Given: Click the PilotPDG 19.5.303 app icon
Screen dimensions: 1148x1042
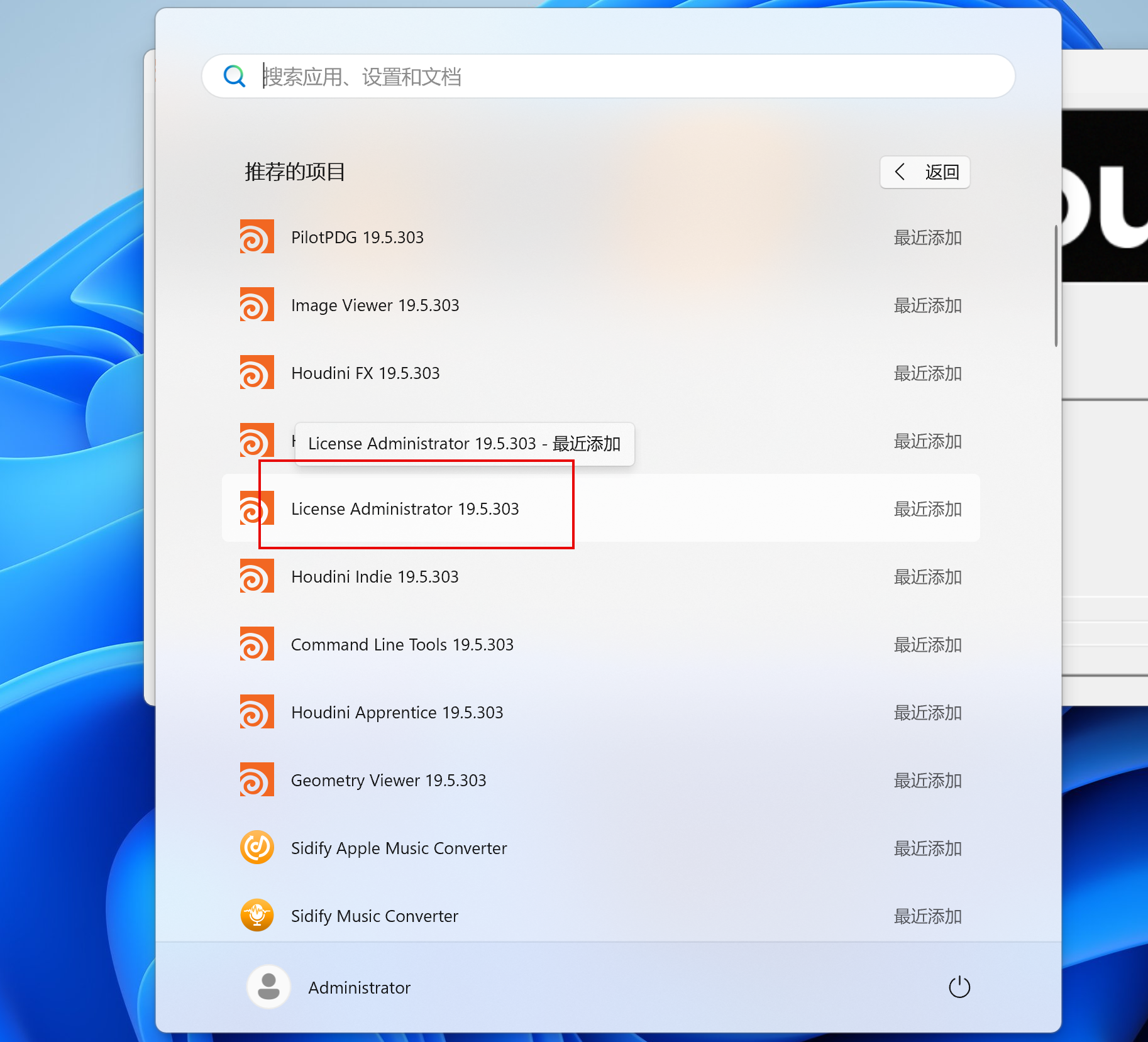Looking at the screenshot, I should click(257, 237).
